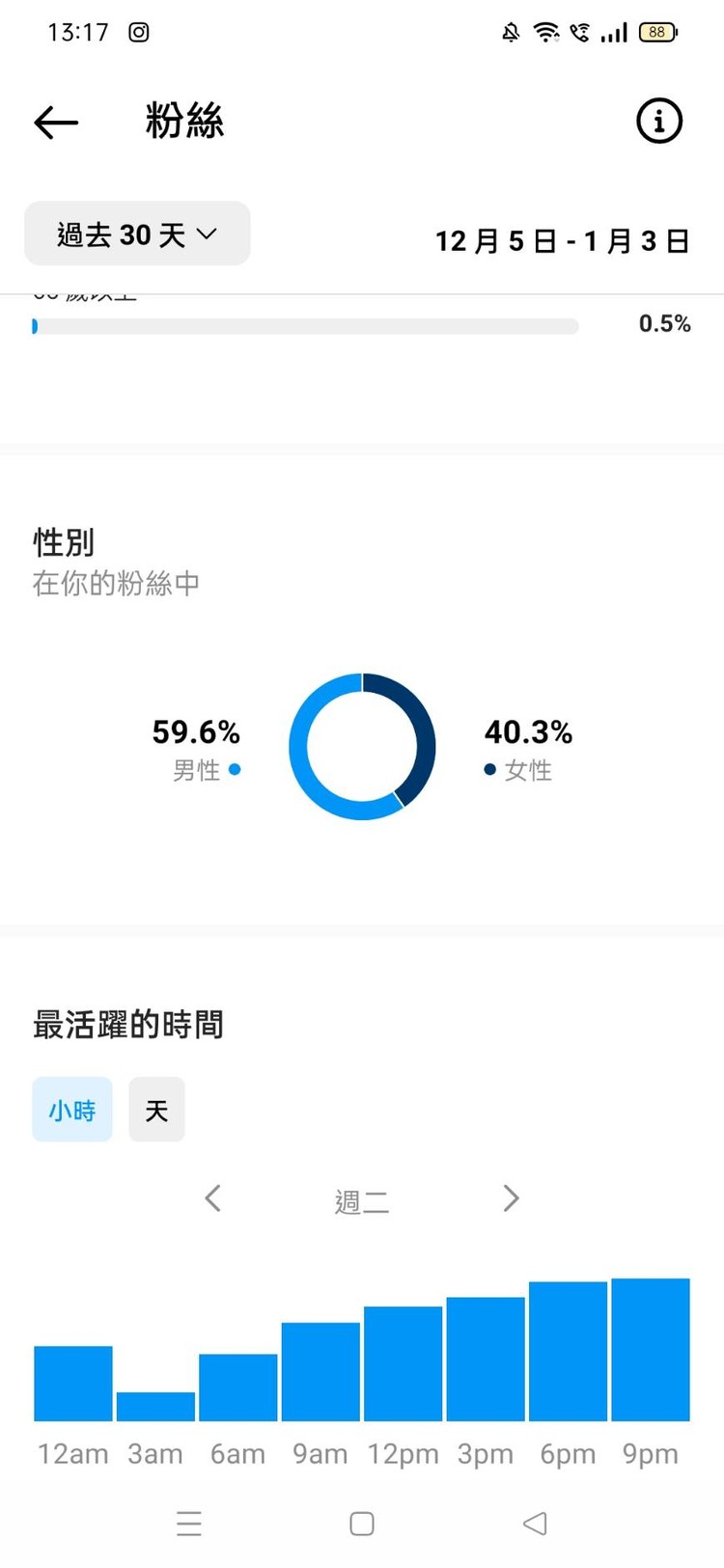Viewport: 724px width, 1568px height.
Task: Tap the 週二 day label
Action: point(361,1199)
